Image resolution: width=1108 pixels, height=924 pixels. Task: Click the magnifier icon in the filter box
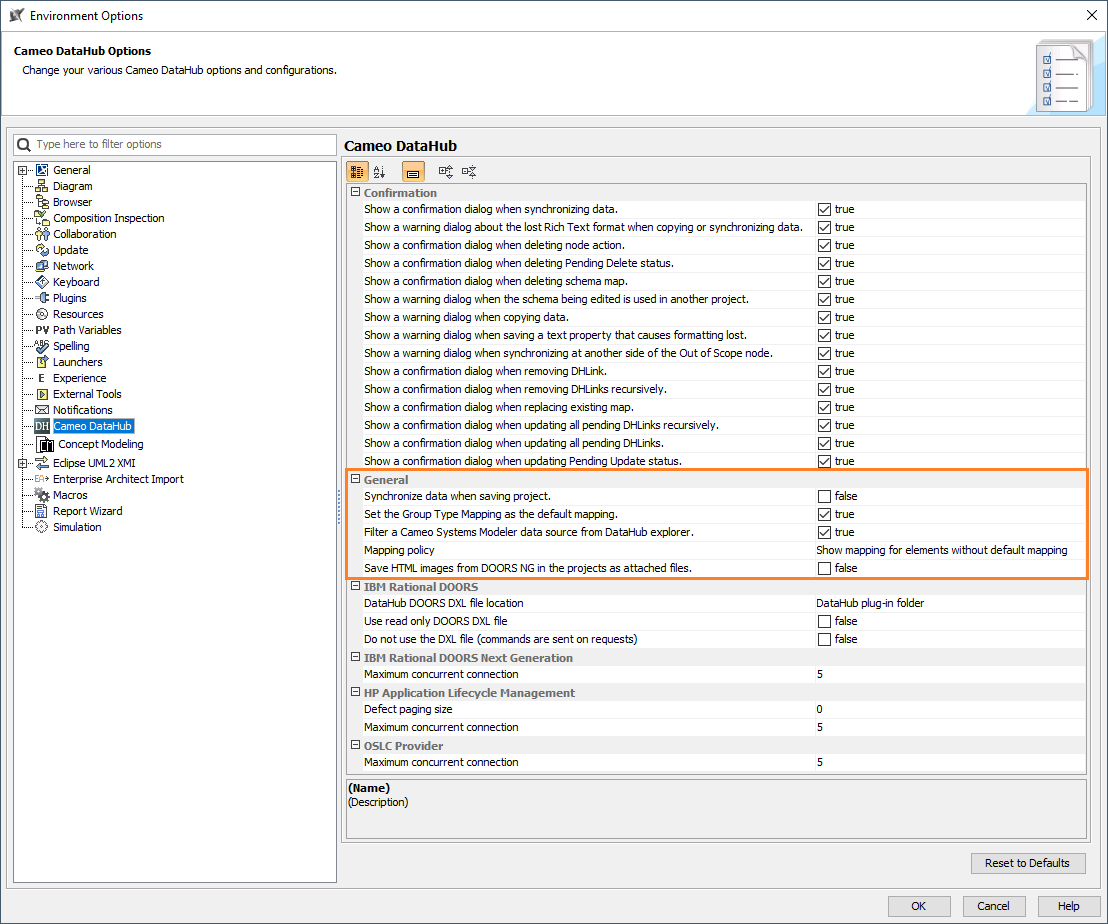point(24,144)
